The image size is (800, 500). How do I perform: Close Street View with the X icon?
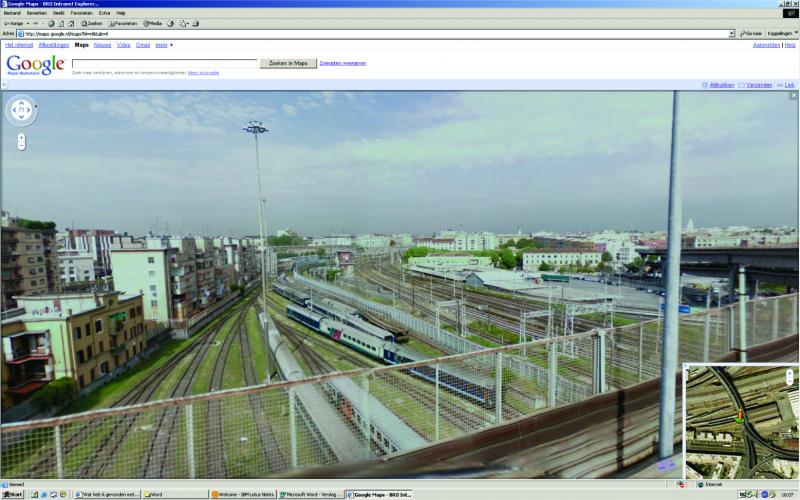(793, 95)
